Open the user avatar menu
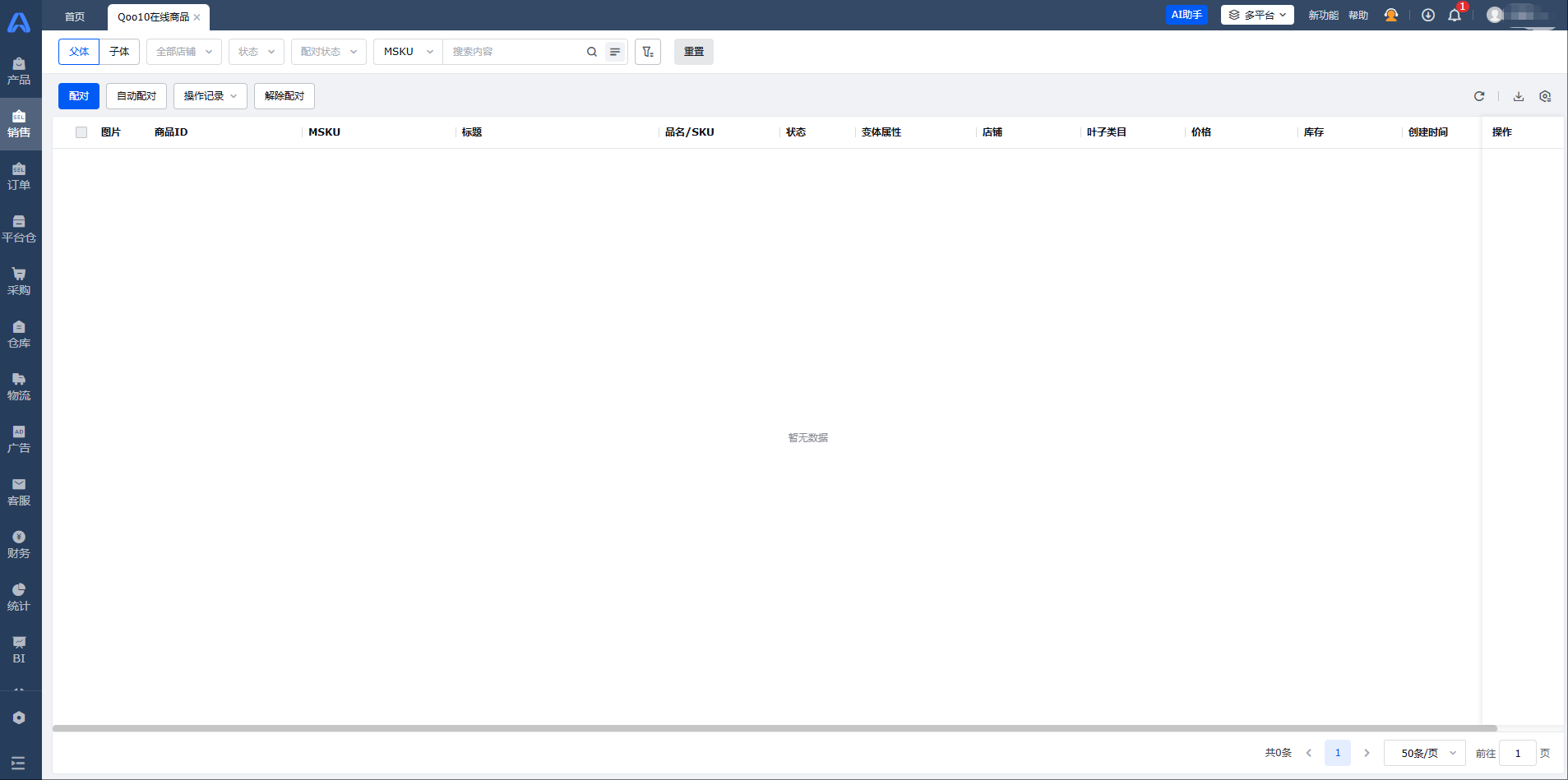Image resolution: width=1568 pixels, height=780 pixels. point(1496,15)
